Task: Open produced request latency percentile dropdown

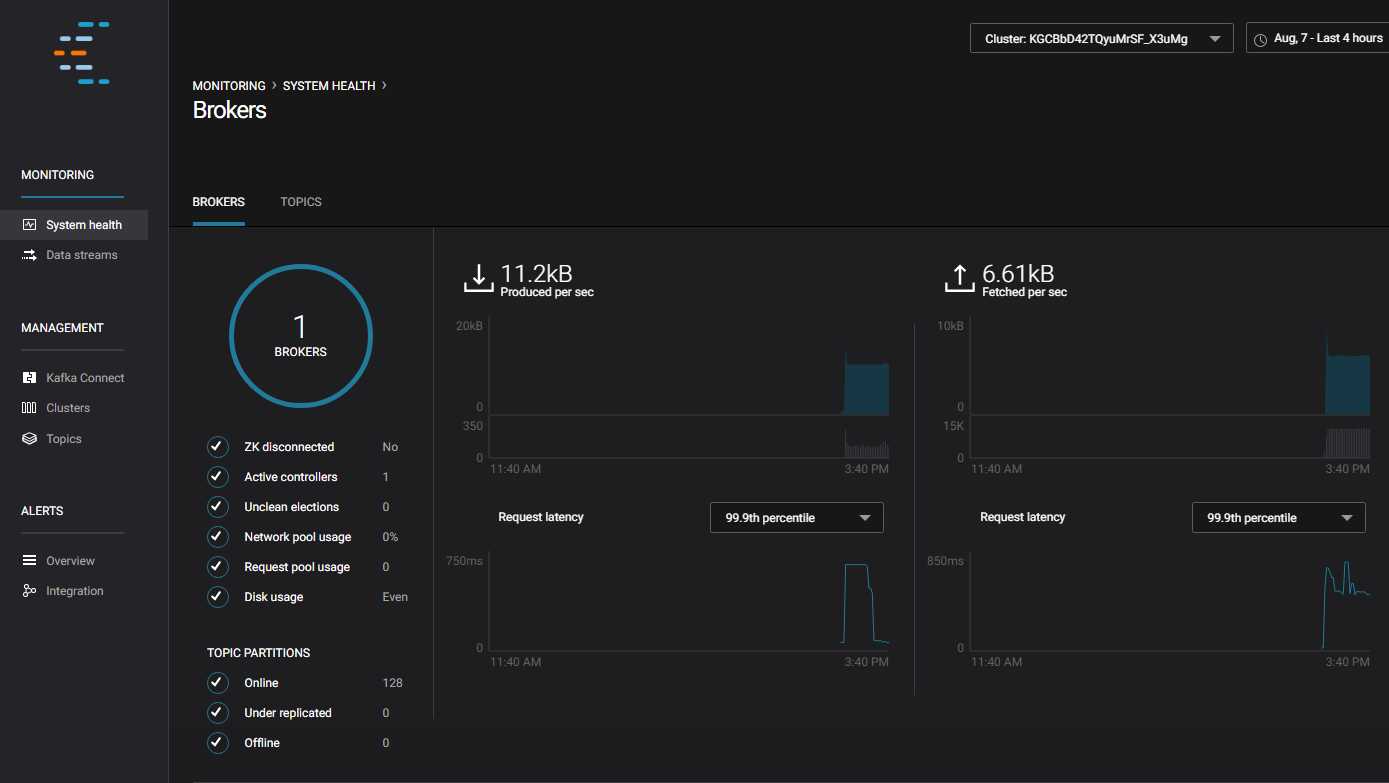Action: click(797, 518)
